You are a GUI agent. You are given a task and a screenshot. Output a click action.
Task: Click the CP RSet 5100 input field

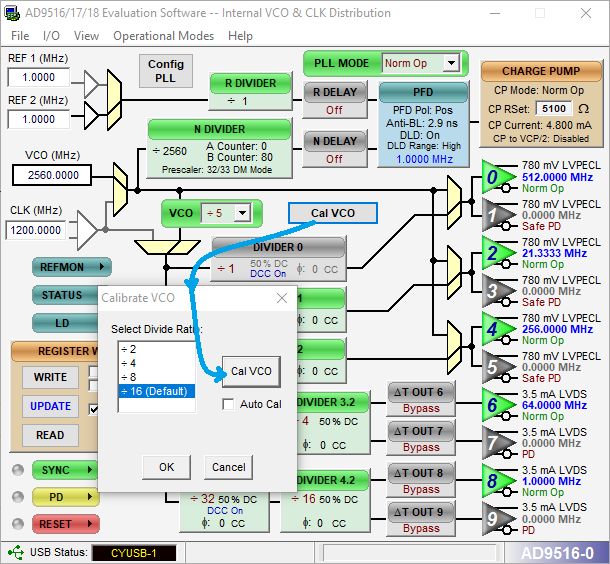tap(554, 109)
